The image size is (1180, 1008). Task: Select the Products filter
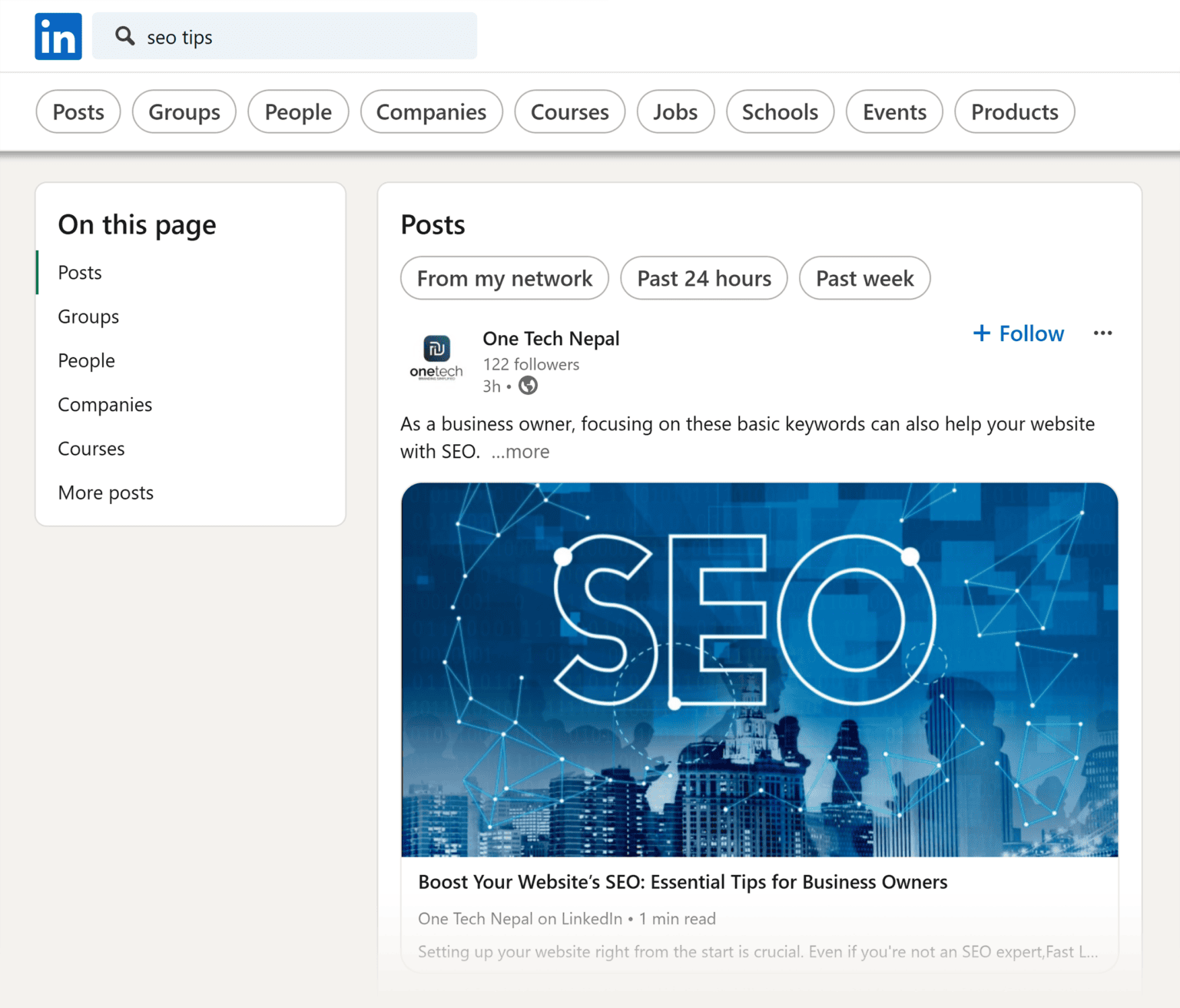1014,111
